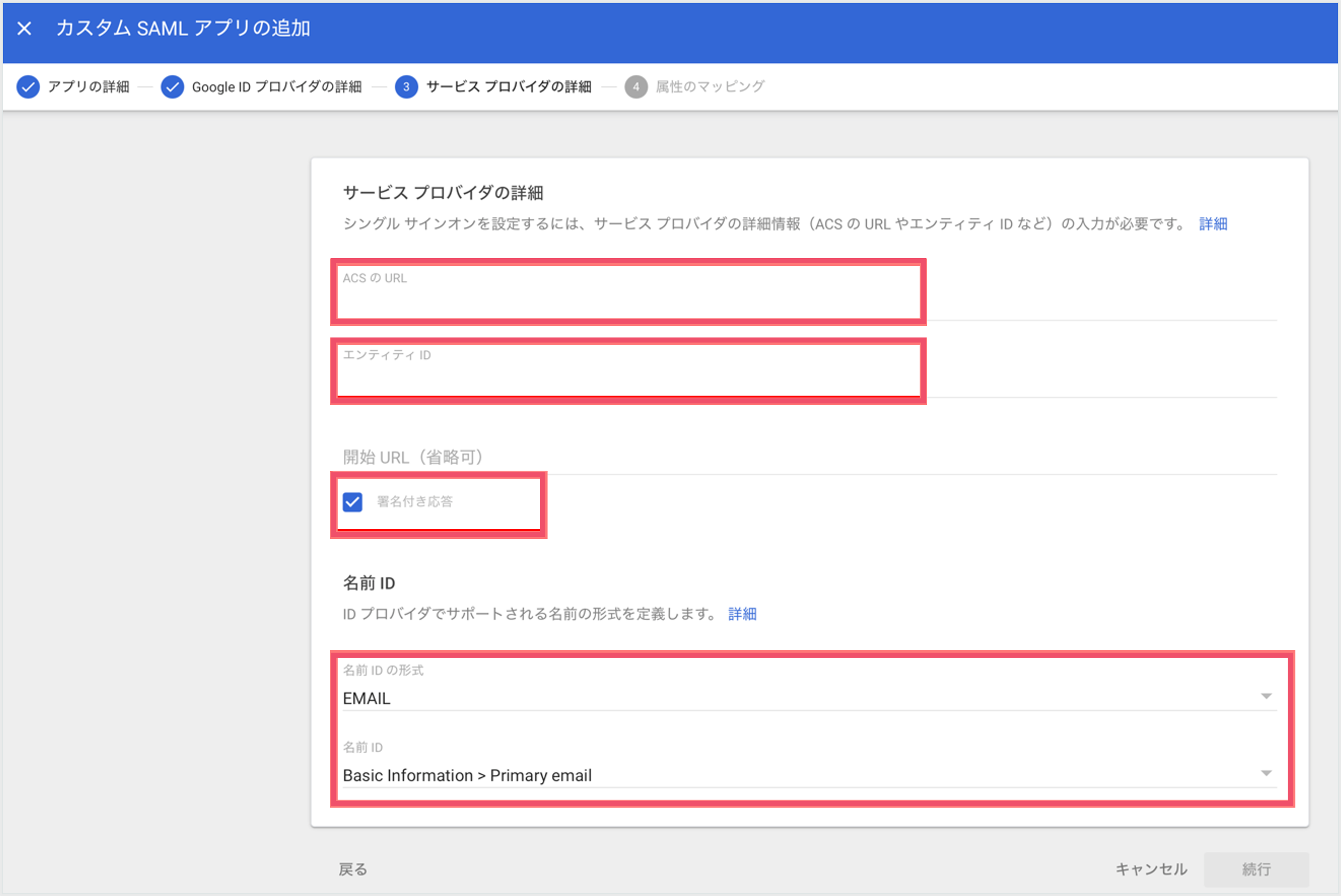
Task: Select Basic Information > Primary email field
Action: [809, 775]
